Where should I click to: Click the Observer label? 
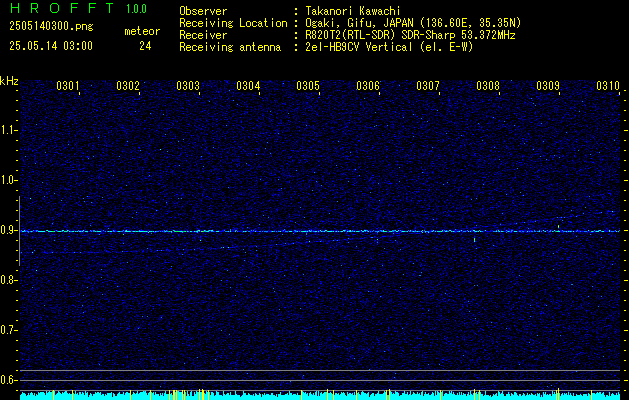coord(203,11)
